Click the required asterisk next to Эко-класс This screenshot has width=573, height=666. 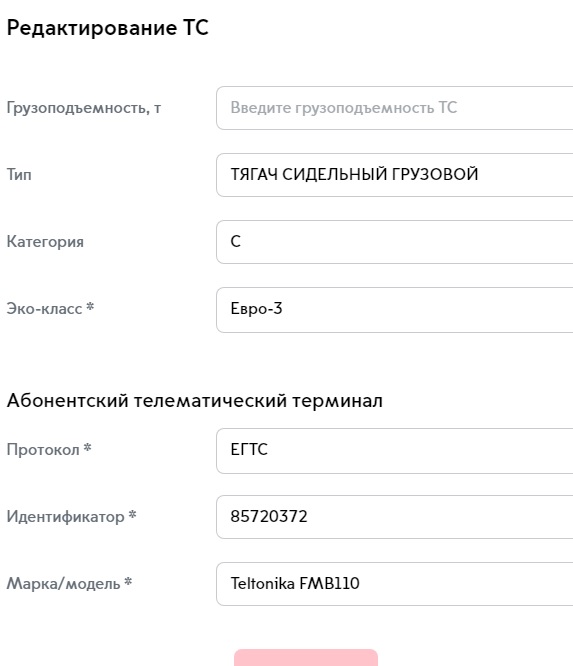[90, 306]
